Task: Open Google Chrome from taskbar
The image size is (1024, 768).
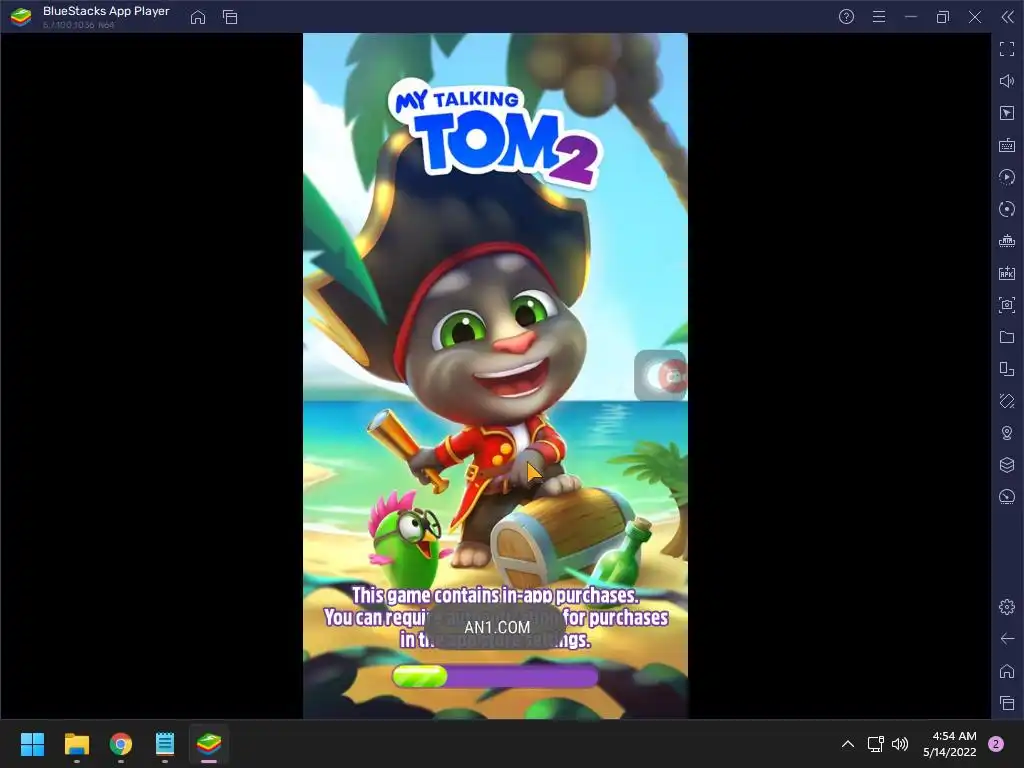Action: [121, 744]
